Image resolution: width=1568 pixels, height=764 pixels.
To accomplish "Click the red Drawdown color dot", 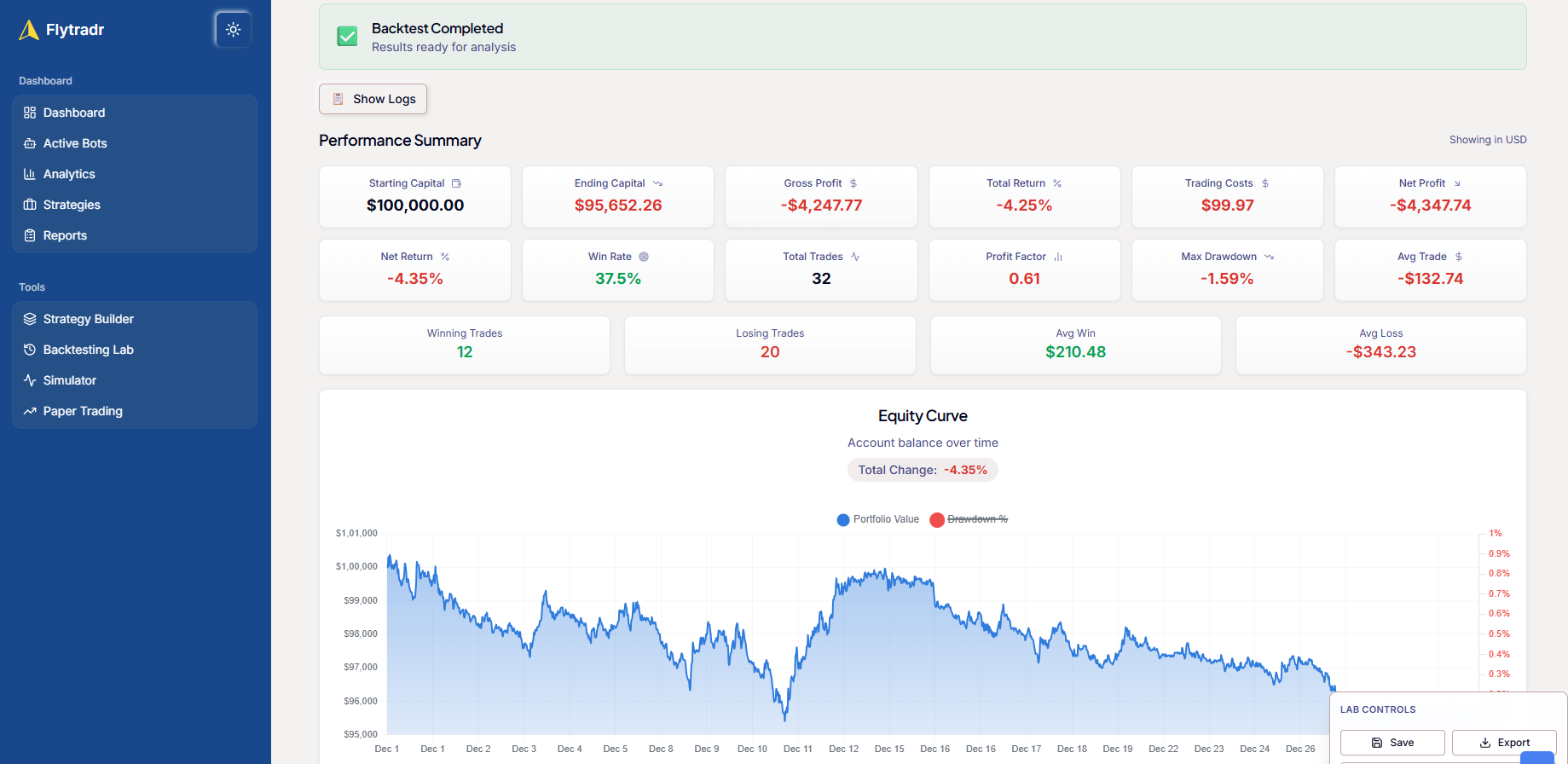I will tap(937, 520).
